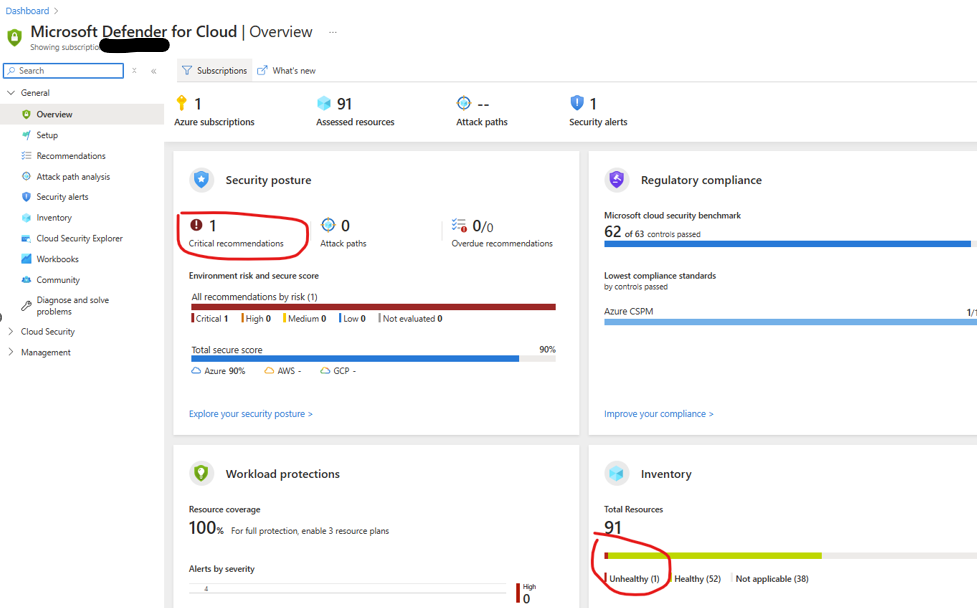Expand the Cloud Security section
The width and height of the screenshot is (977, 608).
[x=11, y=331]
